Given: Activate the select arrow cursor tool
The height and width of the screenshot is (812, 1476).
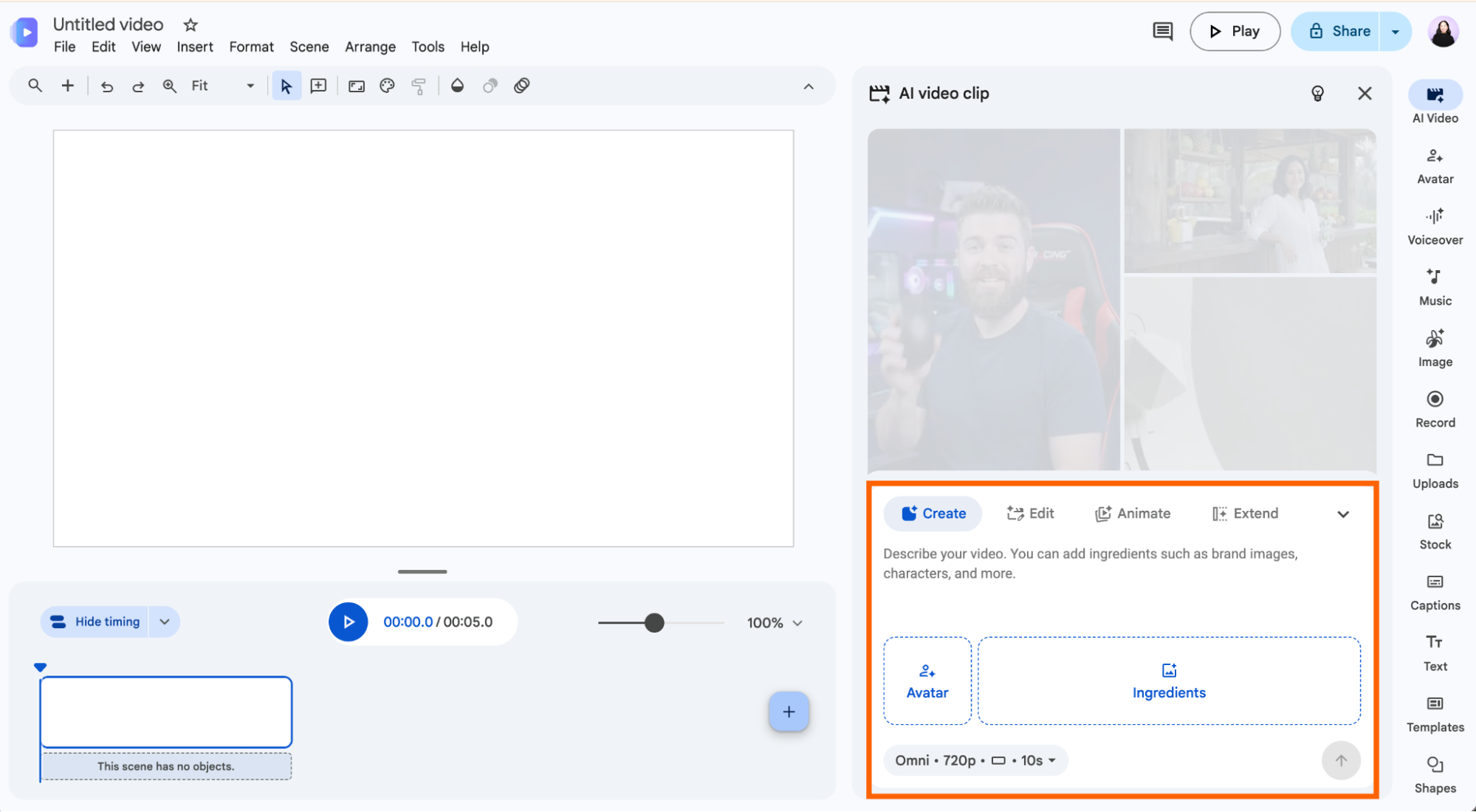Looking at the screenshot, I should pos(286,86).
